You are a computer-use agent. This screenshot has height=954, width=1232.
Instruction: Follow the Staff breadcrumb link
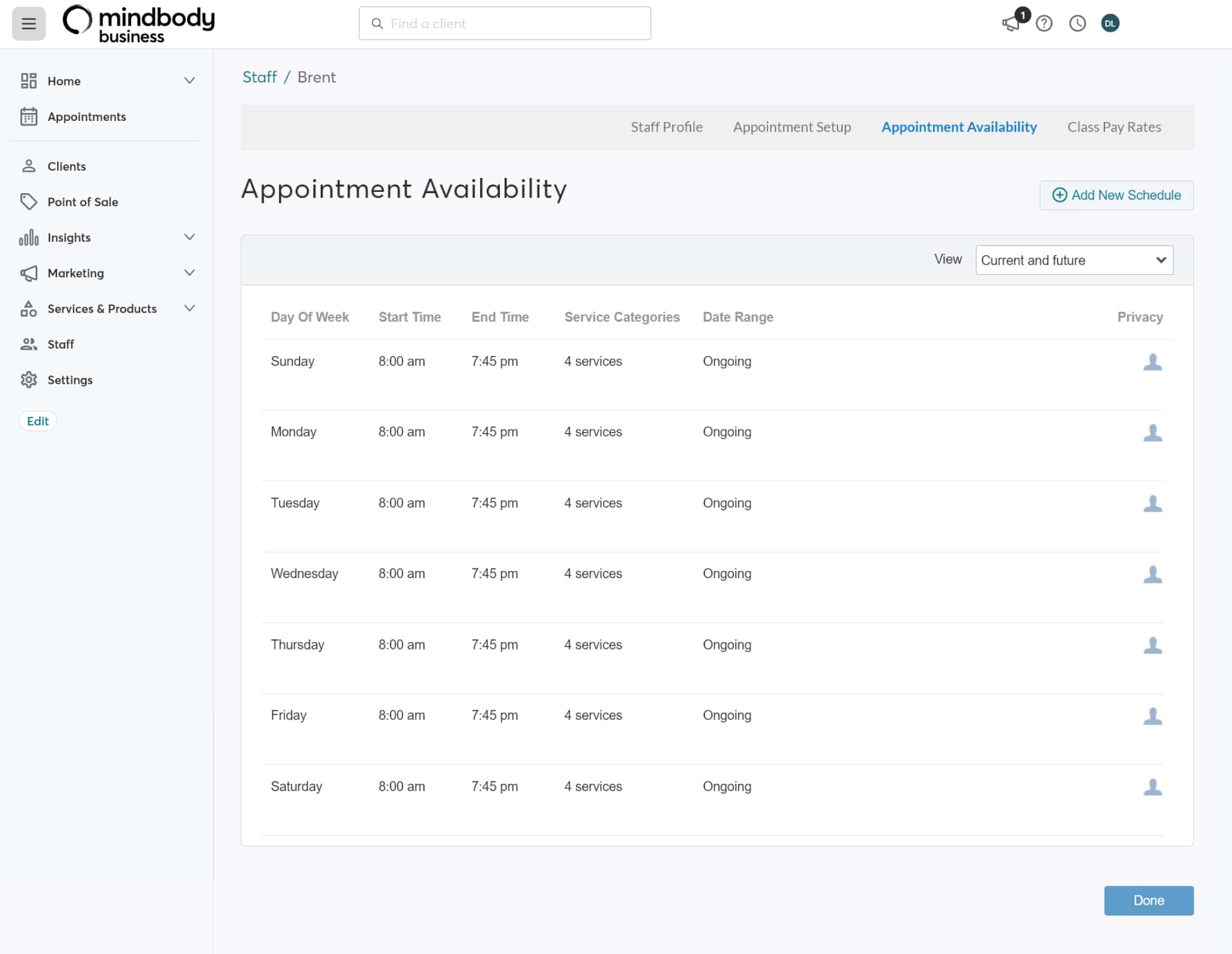tap(259, 77)
